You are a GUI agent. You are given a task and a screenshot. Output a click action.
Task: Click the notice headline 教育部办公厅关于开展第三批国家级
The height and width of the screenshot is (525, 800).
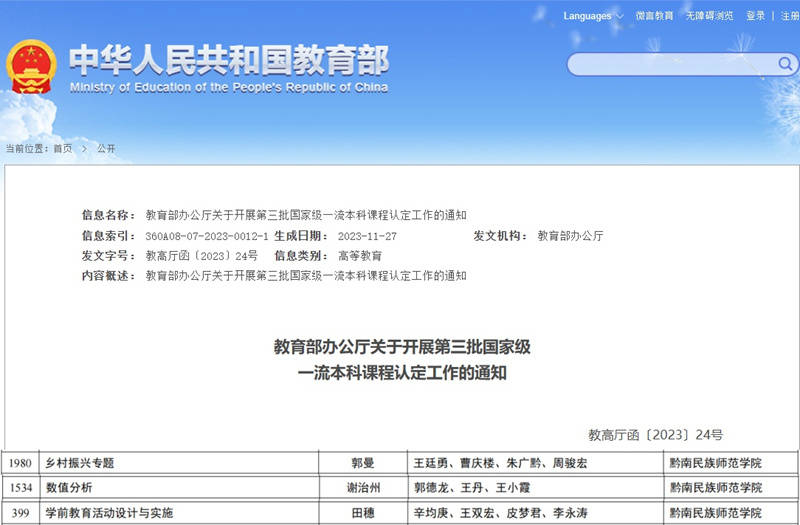coord(401,347)
